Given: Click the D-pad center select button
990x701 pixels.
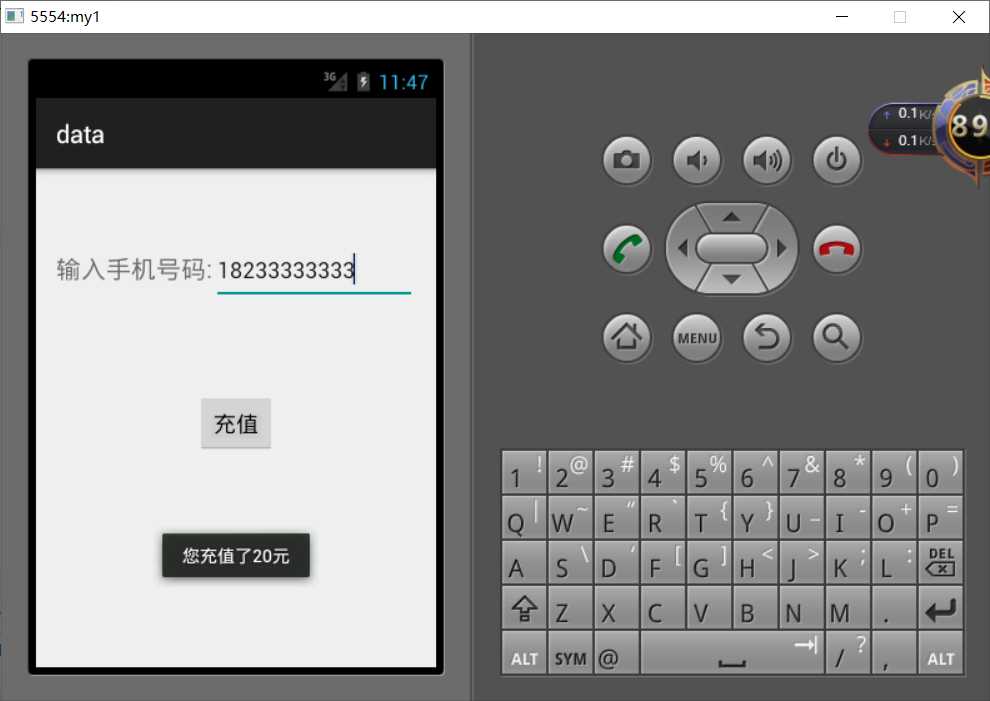Looking at the screenshot, I should (731, 248).
